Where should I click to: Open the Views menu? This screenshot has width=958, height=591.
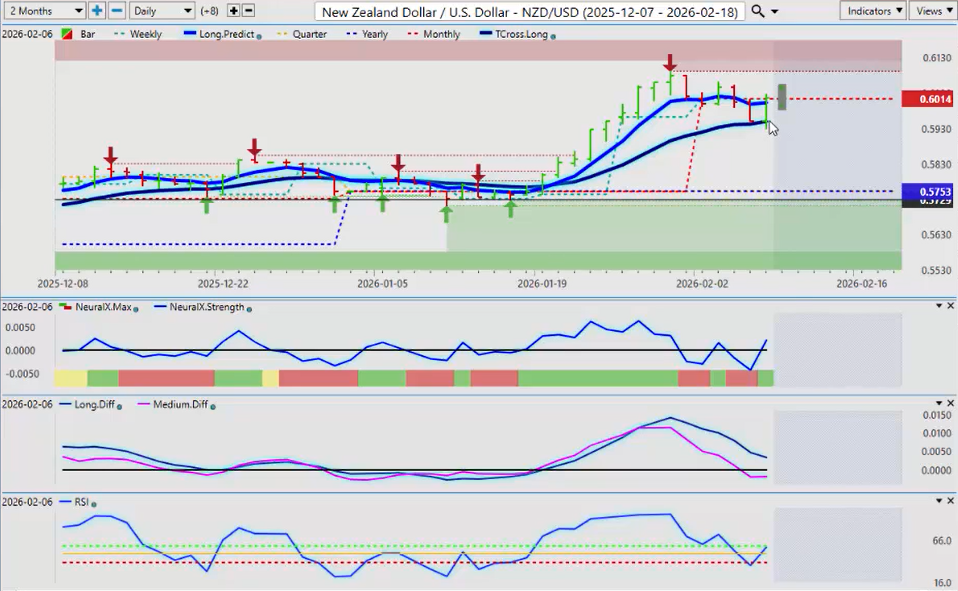tap(933, 11)
